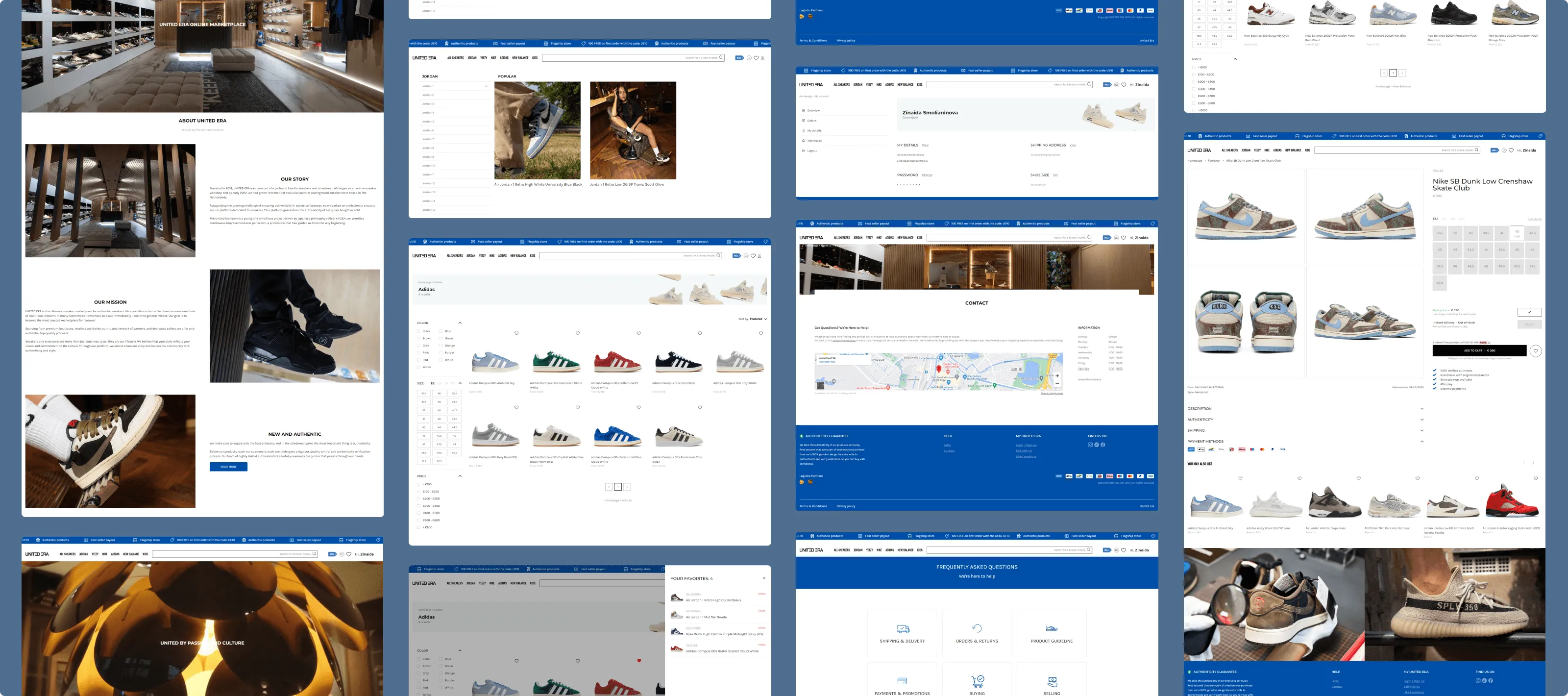
Task: Click READ MORE button on About United Era page
Action: click(x=228, y=467)
